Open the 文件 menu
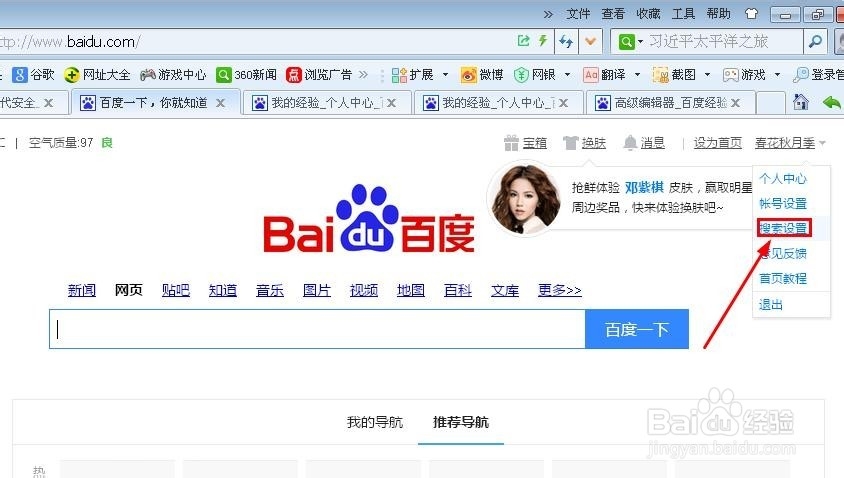This screenshot has height=478, width=844. point(578,14)
